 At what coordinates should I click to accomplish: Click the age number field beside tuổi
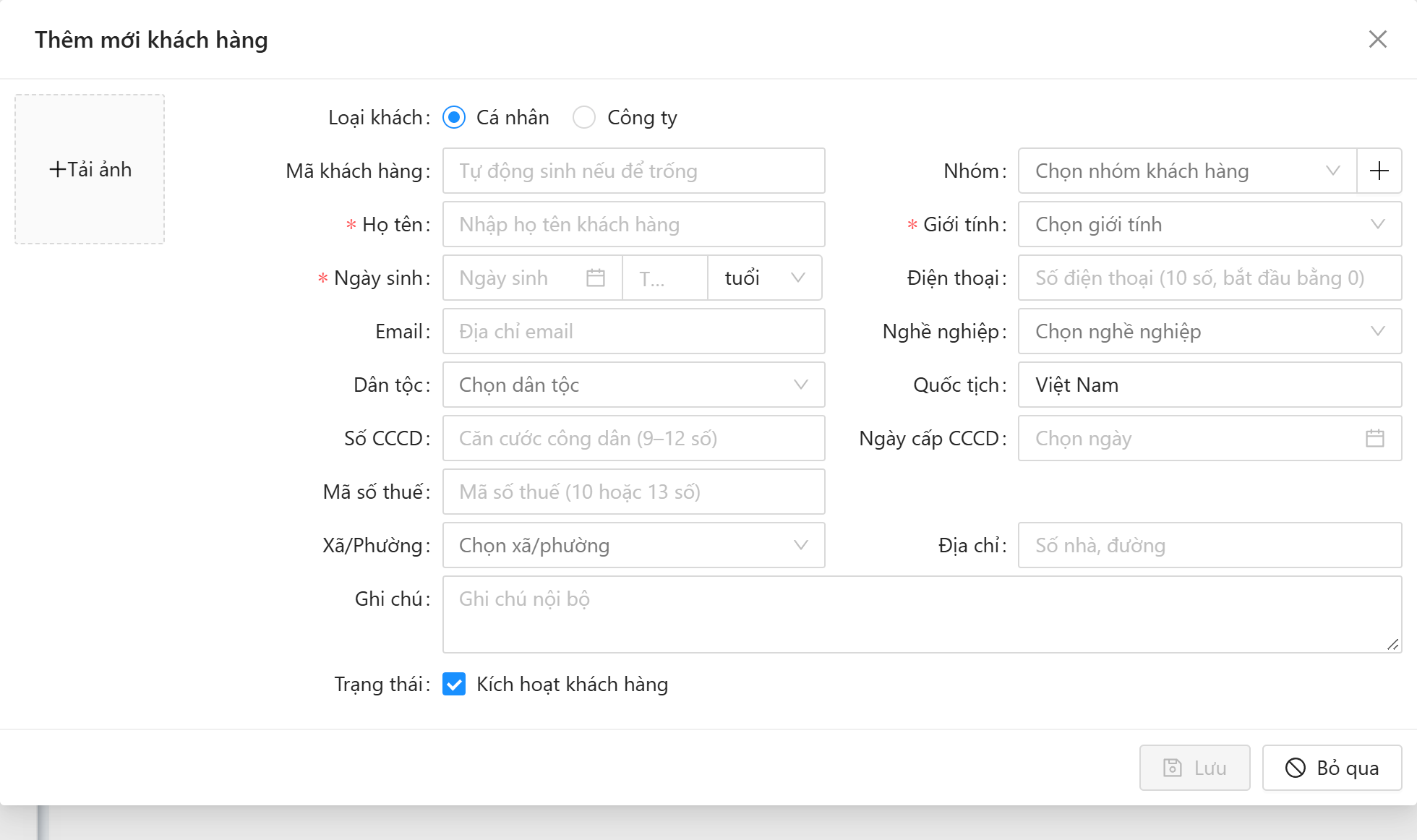coord(665,278)
